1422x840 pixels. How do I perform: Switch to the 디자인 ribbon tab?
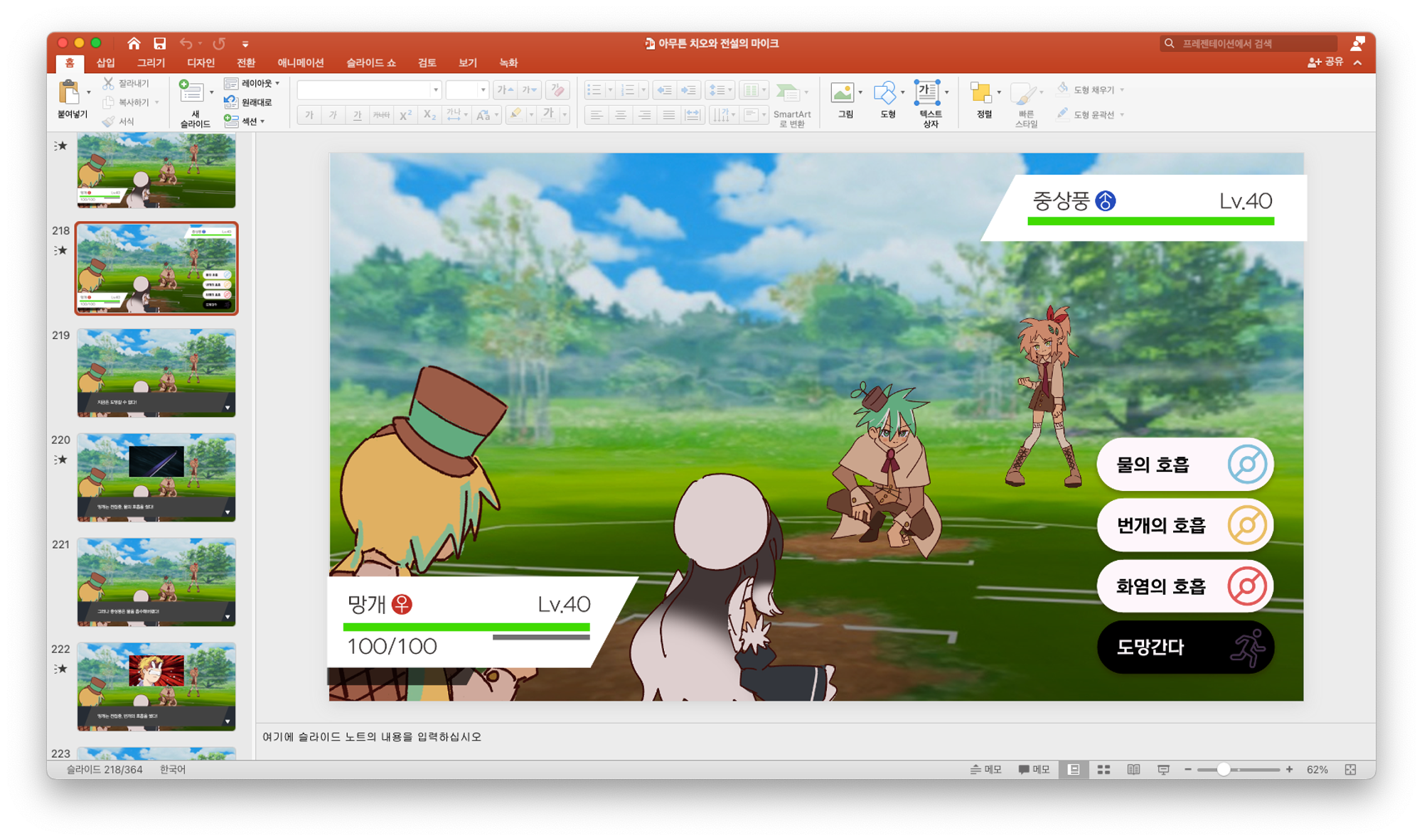point(201,63)
